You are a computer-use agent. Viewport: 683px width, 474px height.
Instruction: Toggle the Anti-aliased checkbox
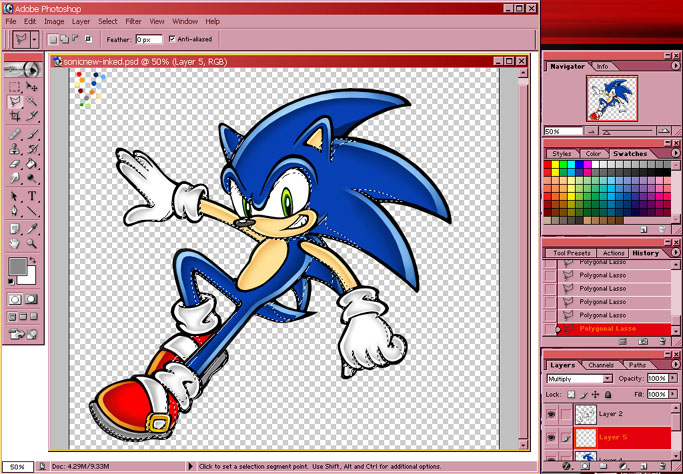[172, 39]
